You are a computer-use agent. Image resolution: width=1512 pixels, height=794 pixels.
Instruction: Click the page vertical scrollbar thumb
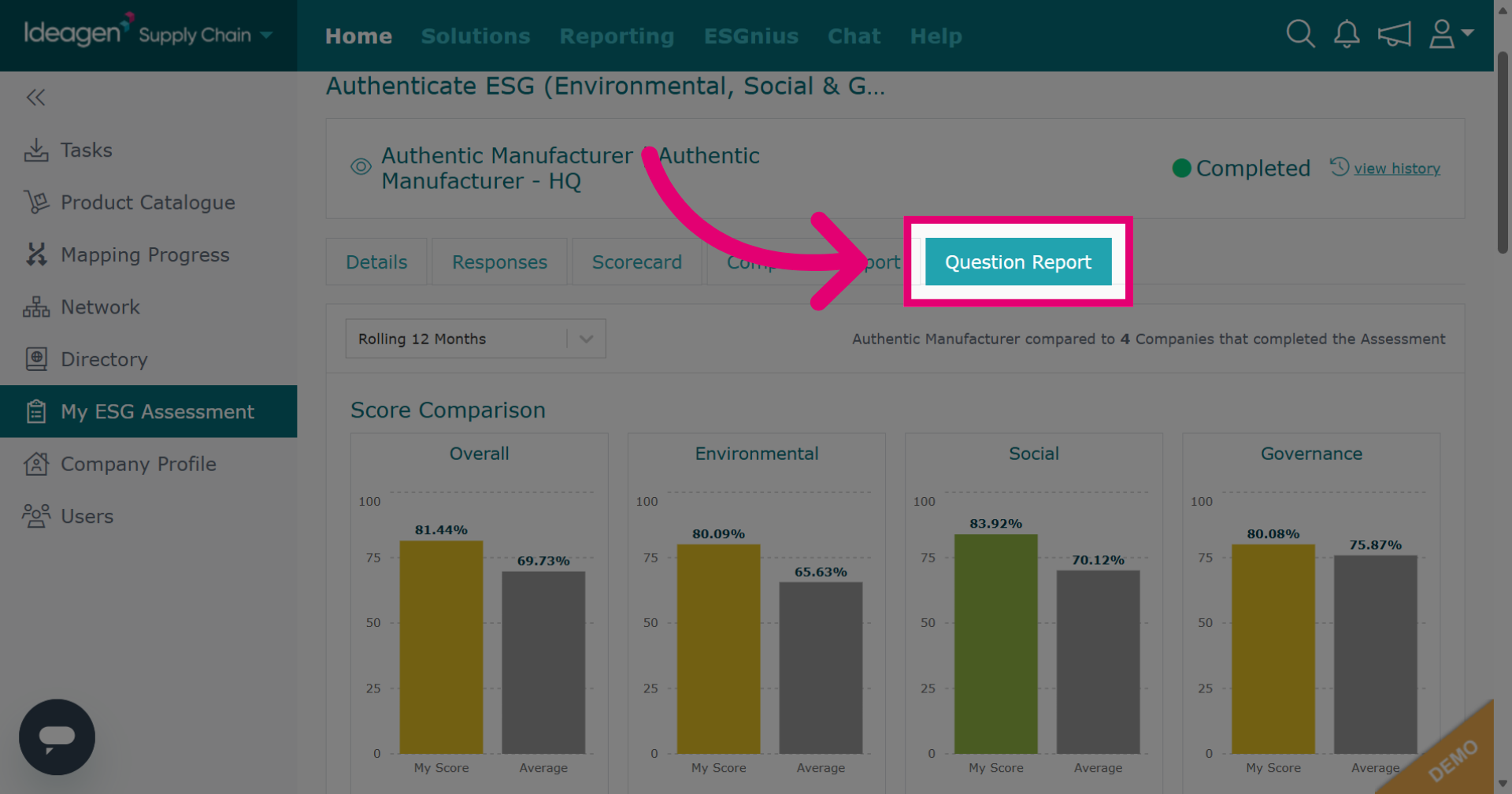click(1503, 153)
